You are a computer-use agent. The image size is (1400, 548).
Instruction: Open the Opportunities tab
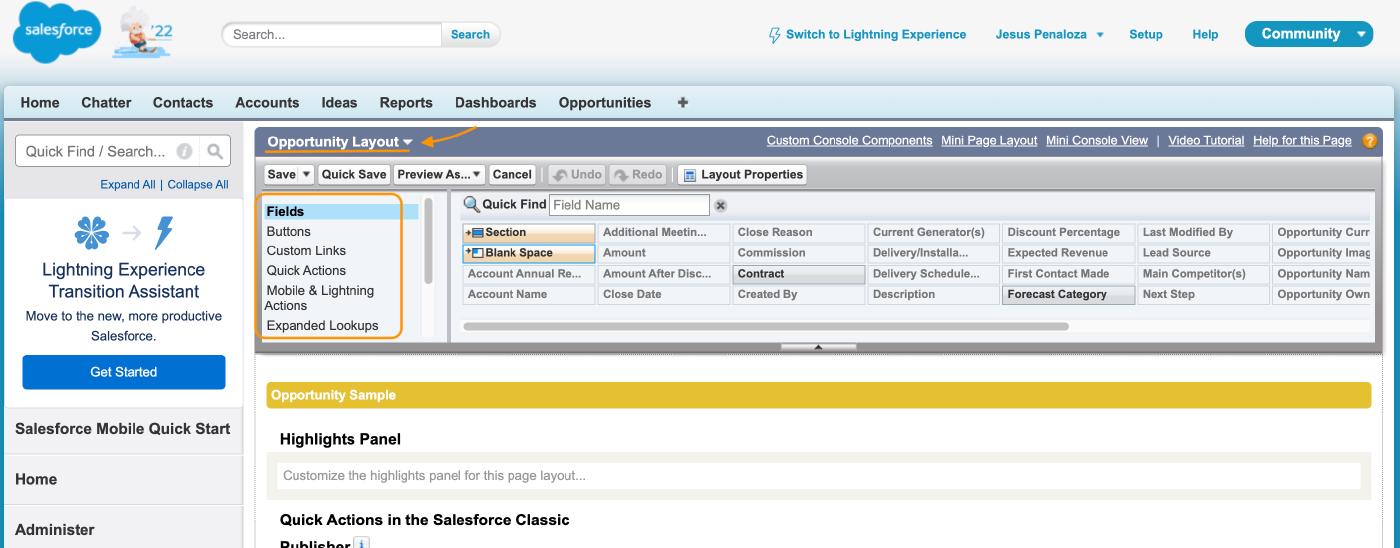[604, 102]
